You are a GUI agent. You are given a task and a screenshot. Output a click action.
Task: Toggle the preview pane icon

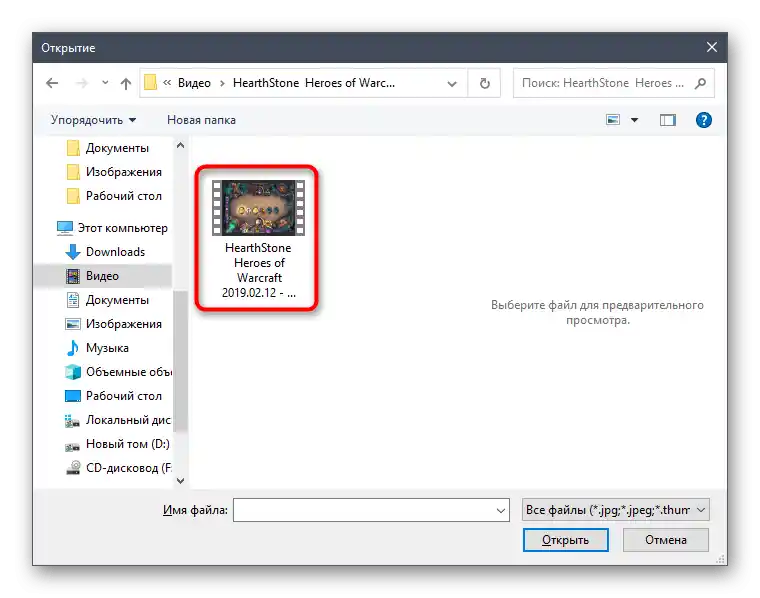tap(667, 120)
